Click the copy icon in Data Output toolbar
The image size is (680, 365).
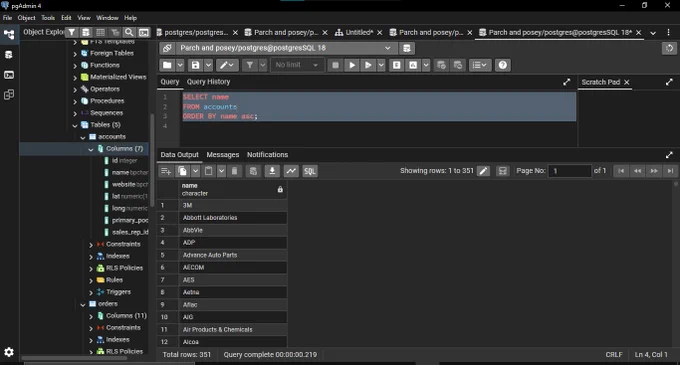coord(183,171)
